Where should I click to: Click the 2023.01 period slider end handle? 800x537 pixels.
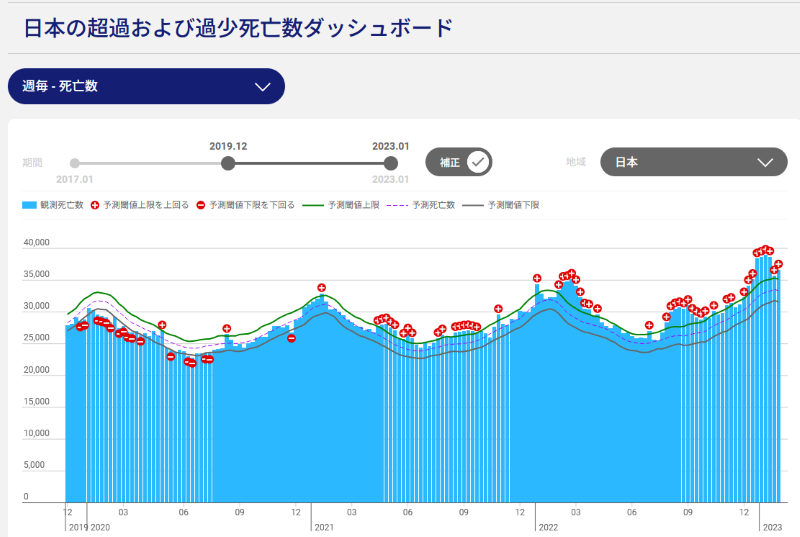click(x=391, y=163)
